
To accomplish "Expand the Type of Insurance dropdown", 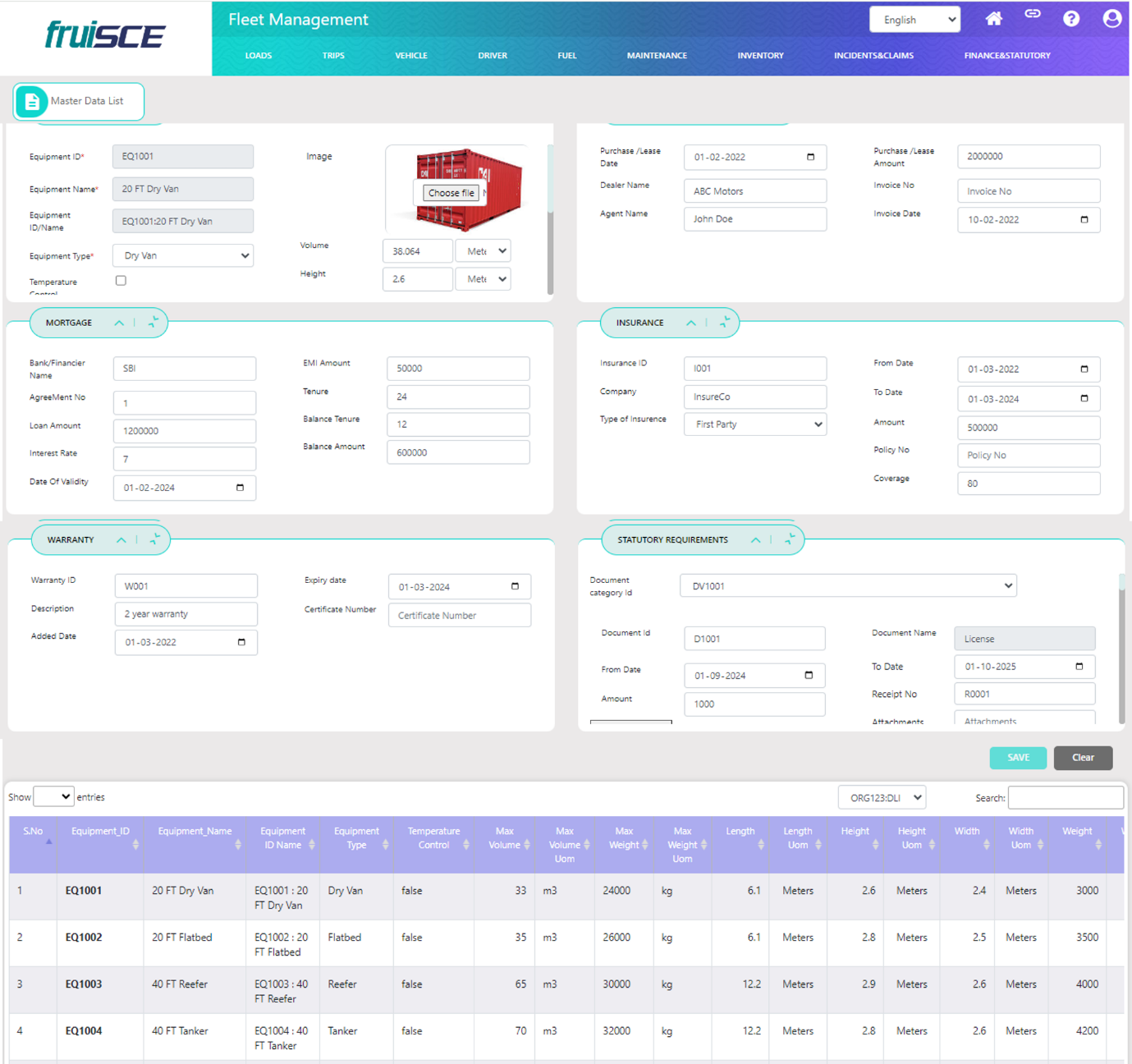I will [754, 424].
